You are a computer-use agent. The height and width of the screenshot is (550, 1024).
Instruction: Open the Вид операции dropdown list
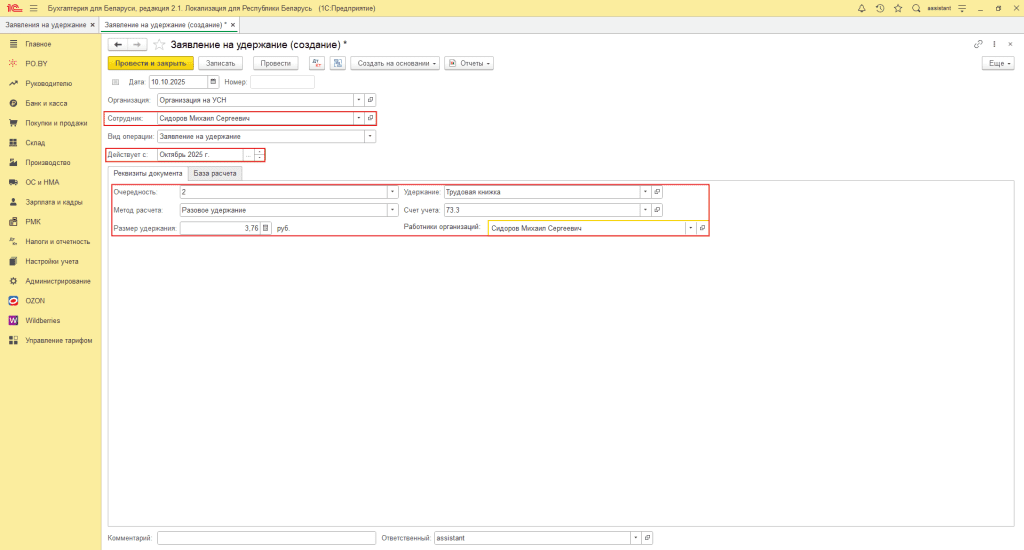(x=370, y=136)
